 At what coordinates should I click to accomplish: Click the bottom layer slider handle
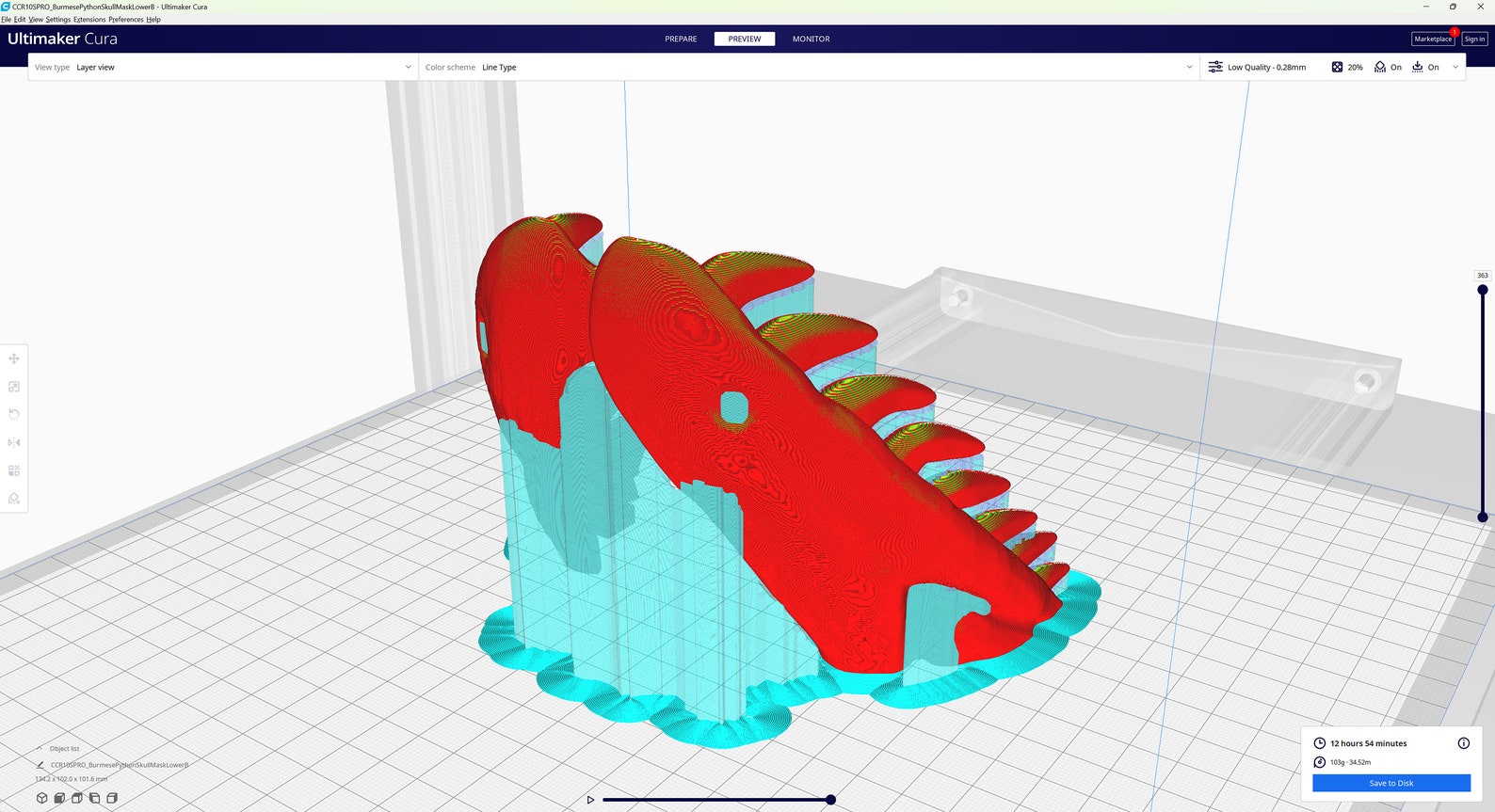(x=1483, y=517)
